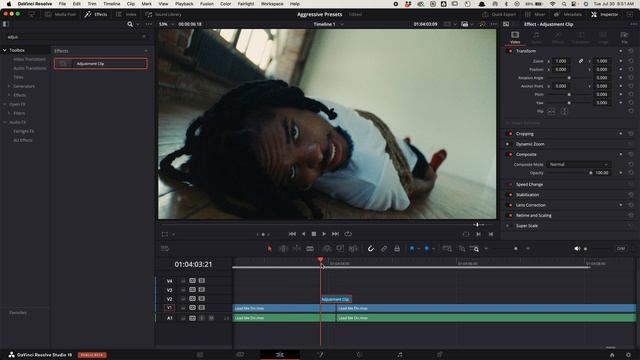The width and height of the screenshot is (640, 360).
Task: Select Video Transitions in Toolbox
Action: [x=29, y=59]
